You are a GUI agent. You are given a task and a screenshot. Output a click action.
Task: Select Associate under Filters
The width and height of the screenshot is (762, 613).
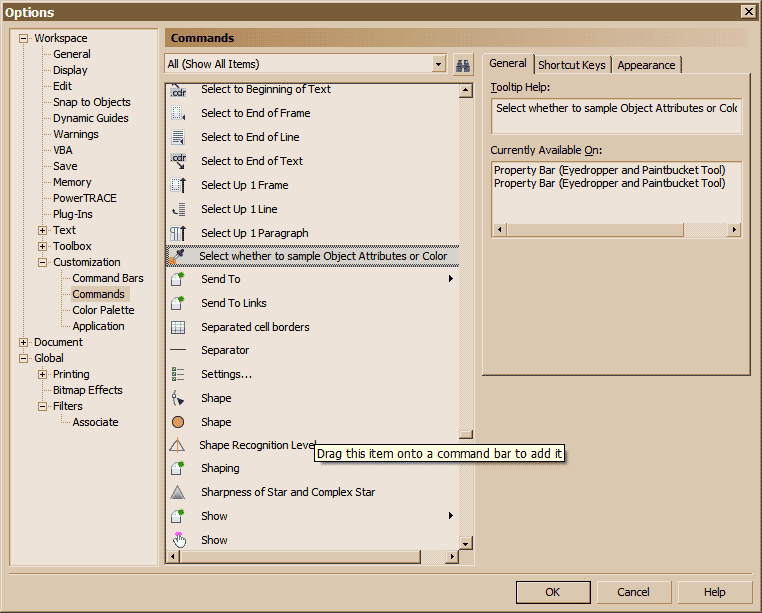[95, 422]
